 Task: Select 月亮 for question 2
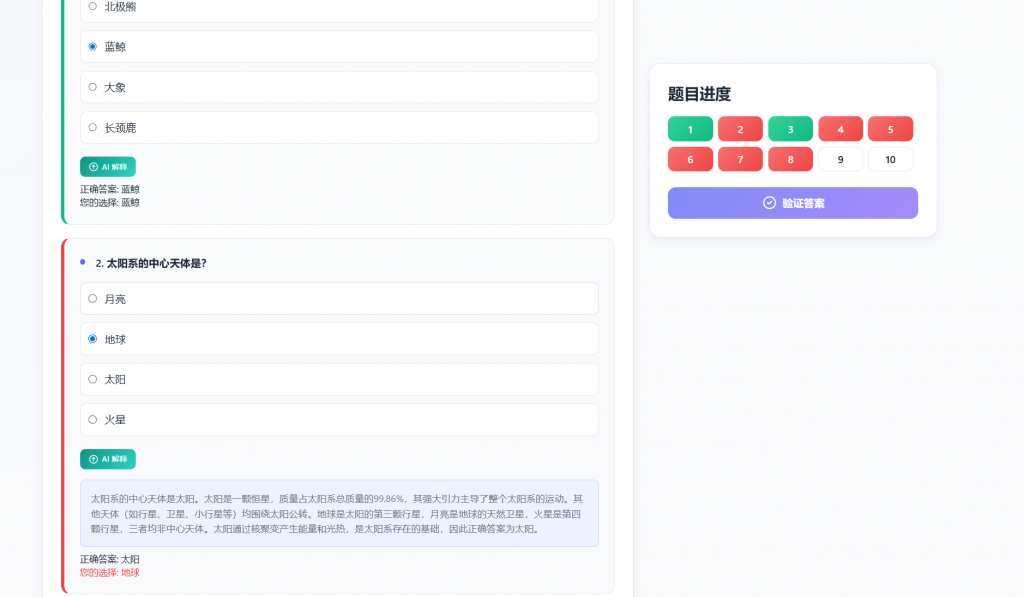(x=339, y=299)
